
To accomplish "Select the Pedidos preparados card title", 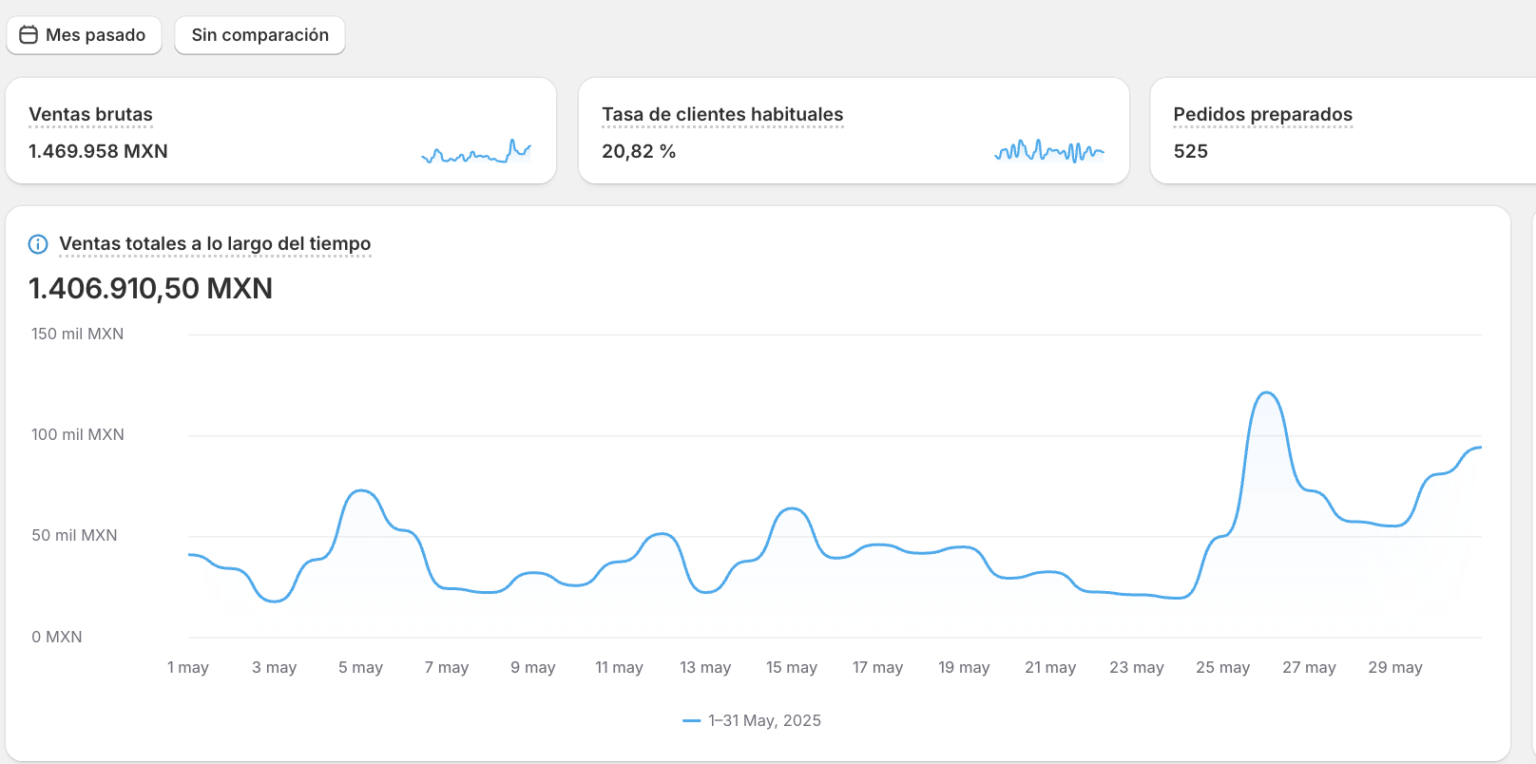I will pos(1262,115).
